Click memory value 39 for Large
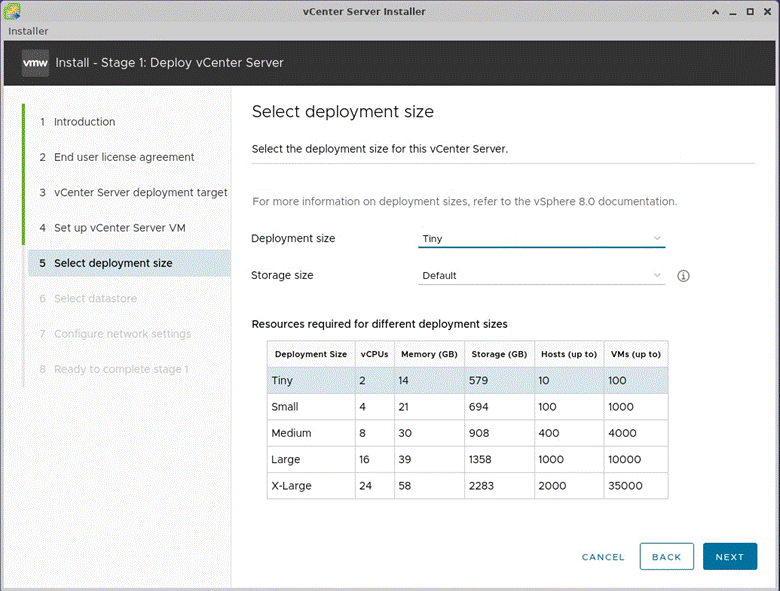This screenshot has height=591, width=780. [404, 460]
